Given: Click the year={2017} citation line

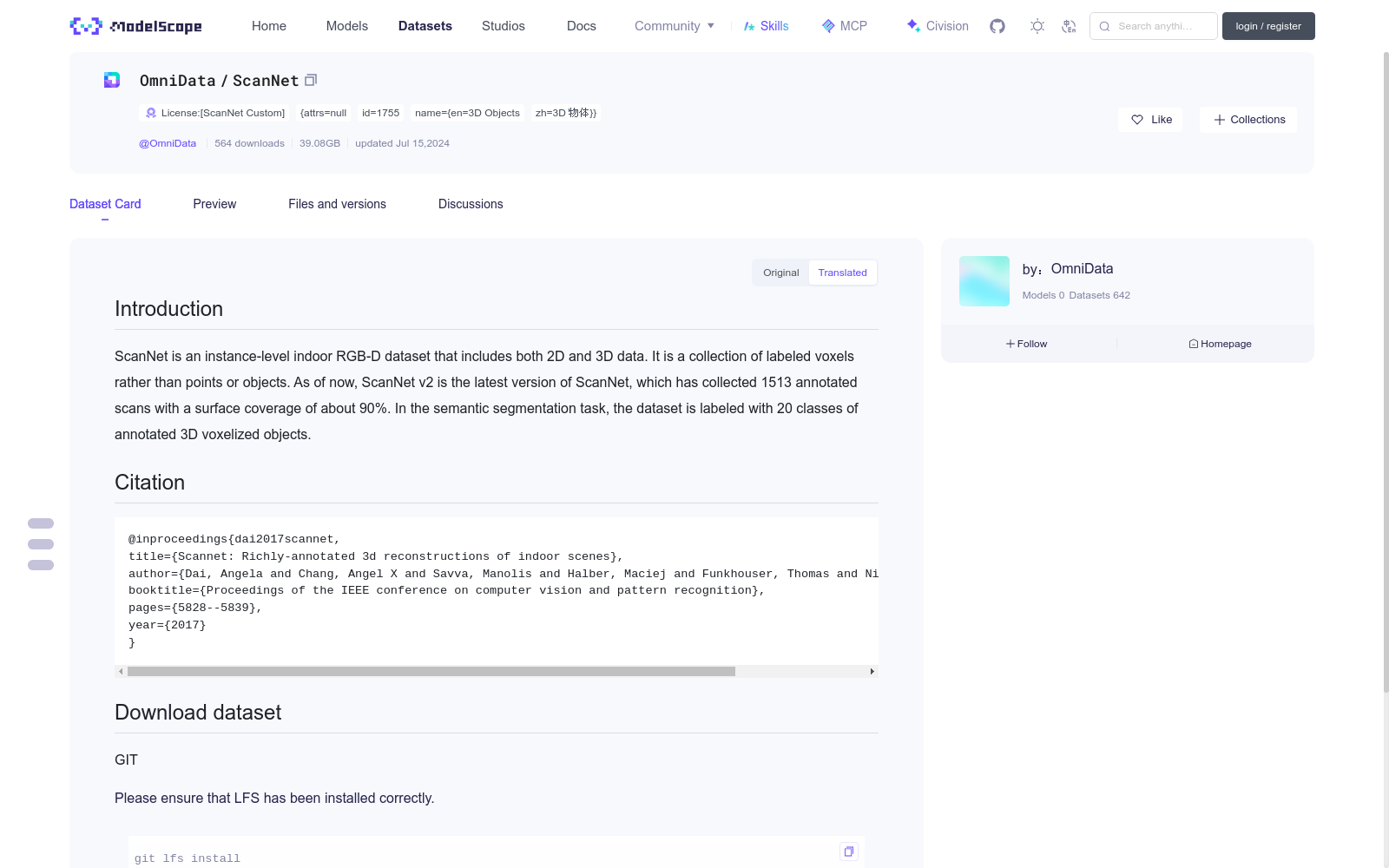Looking at the screenshot, I should click(168, 625).
